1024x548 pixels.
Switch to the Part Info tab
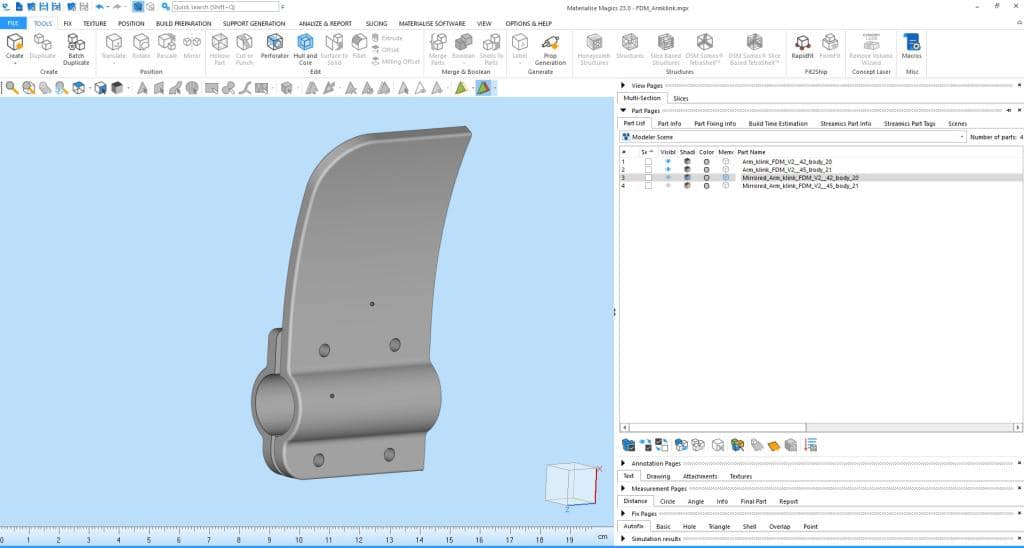coord(669,123)
